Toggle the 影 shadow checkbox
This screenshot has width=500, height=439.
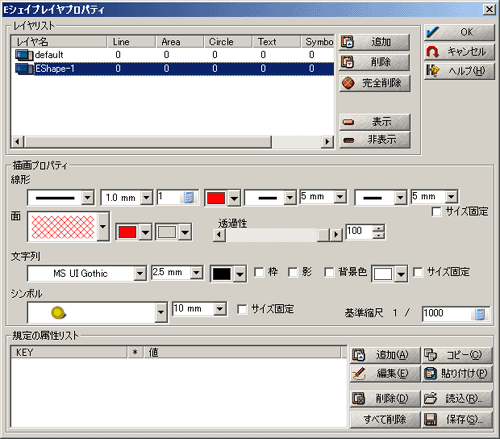pyautogui.click(x=293, y=272)
